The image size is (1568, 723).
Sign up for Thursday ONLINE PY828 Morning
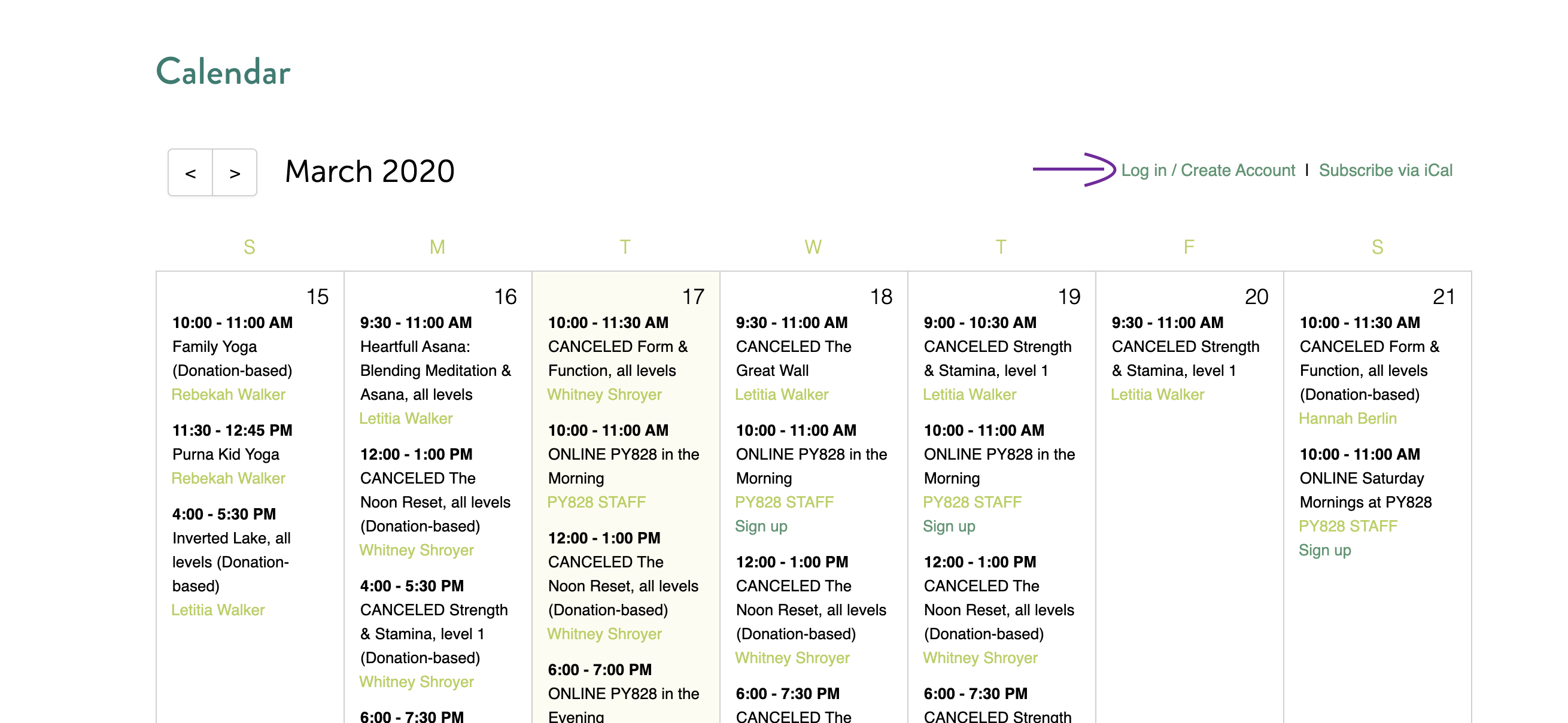click(949, 526)
